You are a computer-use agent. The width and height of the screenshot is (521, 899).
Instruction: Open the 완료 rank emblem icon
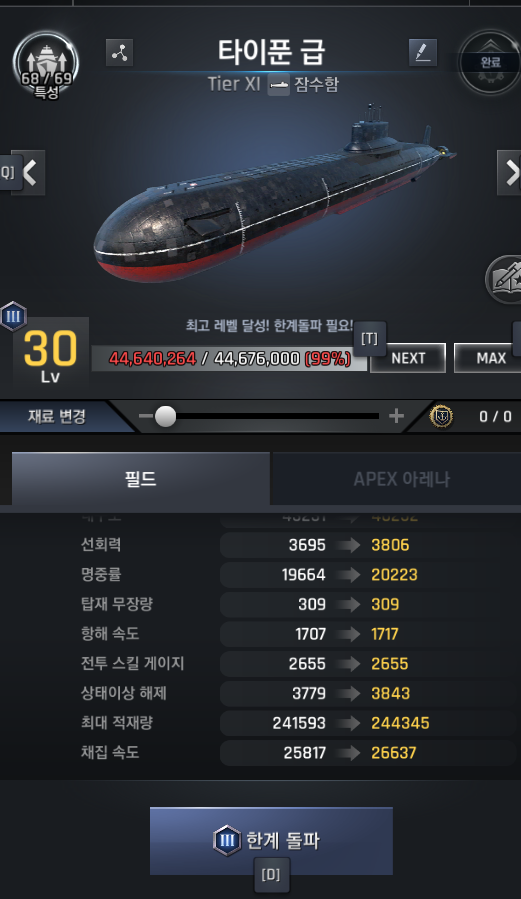tap(490, 62)
